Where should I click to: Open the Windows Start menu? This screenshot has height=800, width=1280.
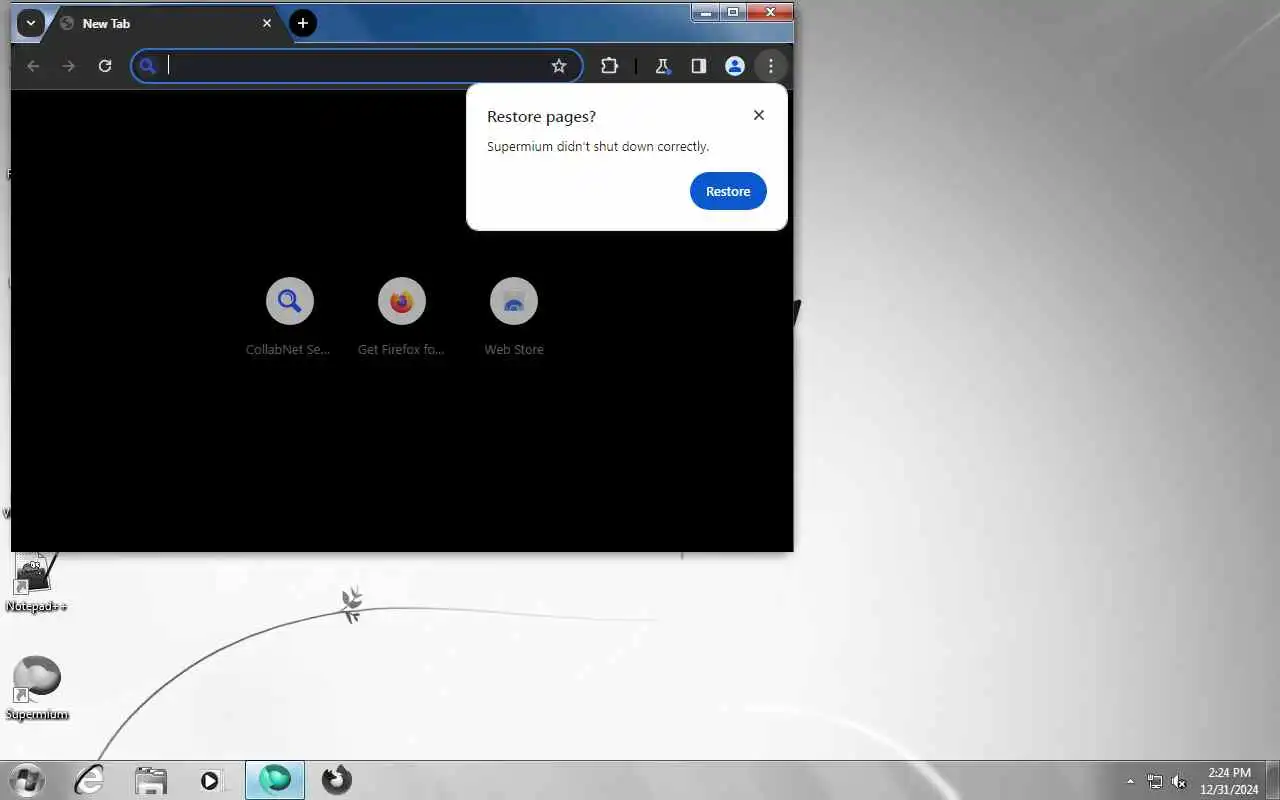(25, 780)
